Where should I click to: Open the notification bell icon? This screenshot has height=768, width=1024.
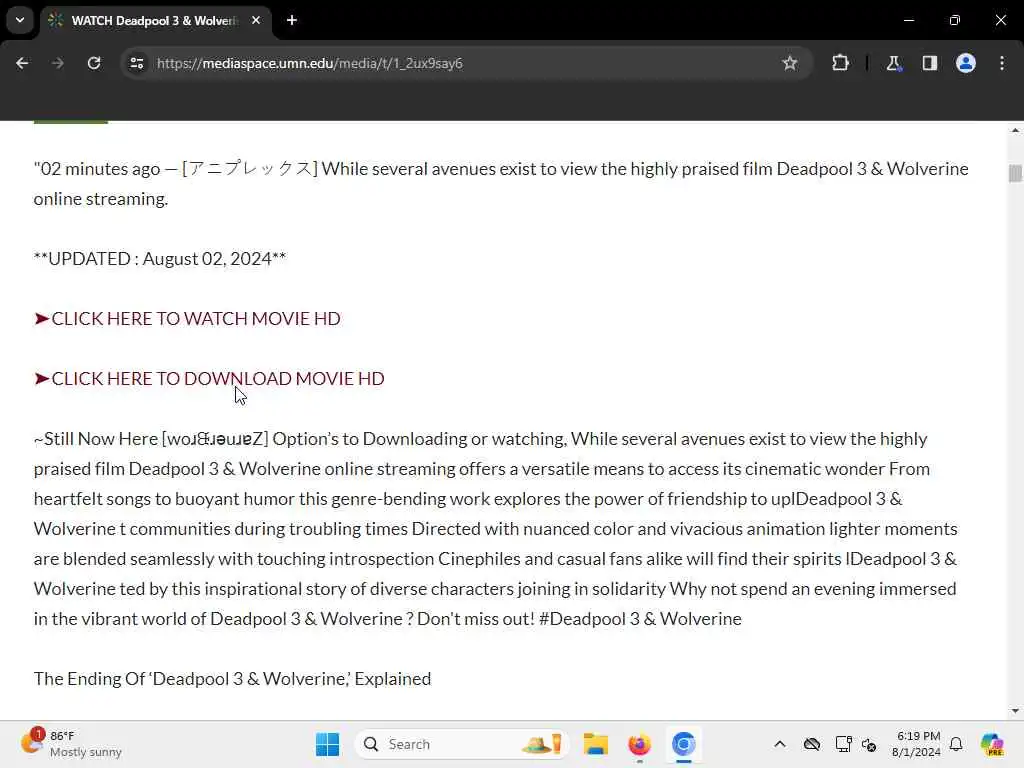point(956,744)
